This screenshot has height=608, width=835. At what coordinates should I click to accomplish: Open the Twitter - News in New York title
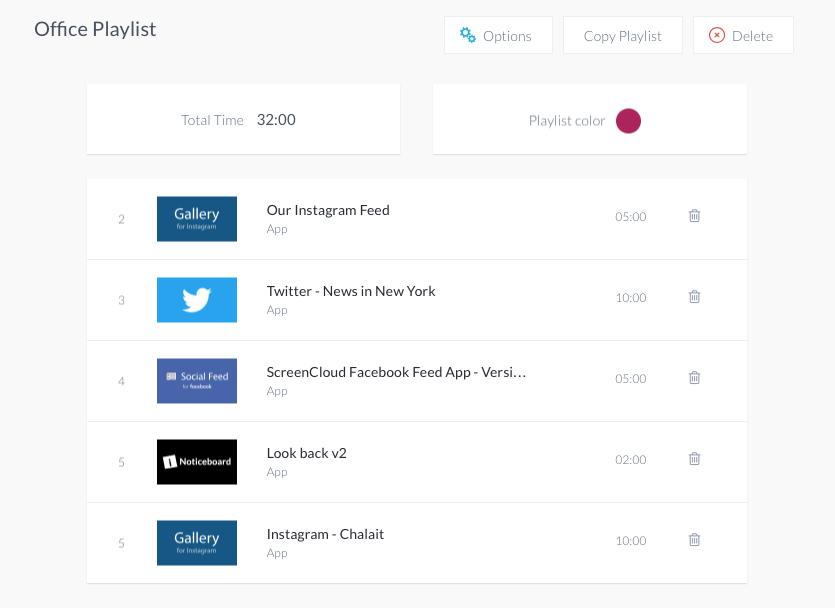351,291
